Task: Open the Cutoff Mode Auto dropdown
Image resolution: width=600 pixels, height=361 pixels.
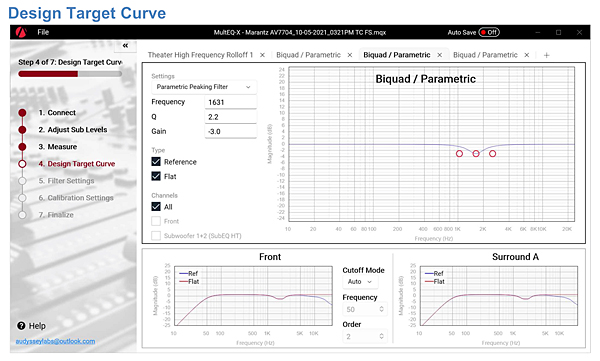Action: tap(360, 282)
